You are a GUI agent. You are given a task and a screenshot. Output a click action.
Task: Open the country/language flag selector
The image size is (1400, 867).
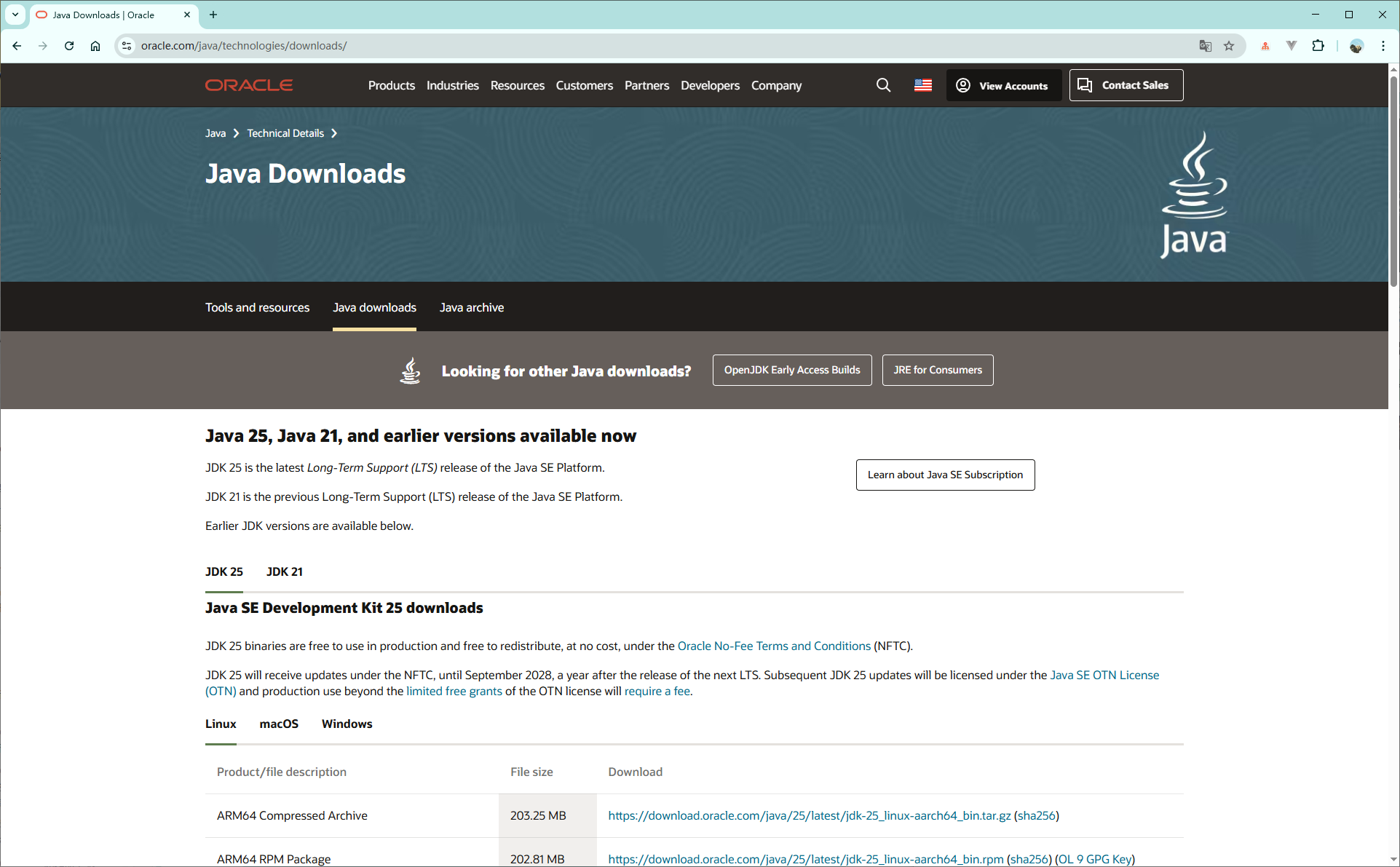(922, 85)
